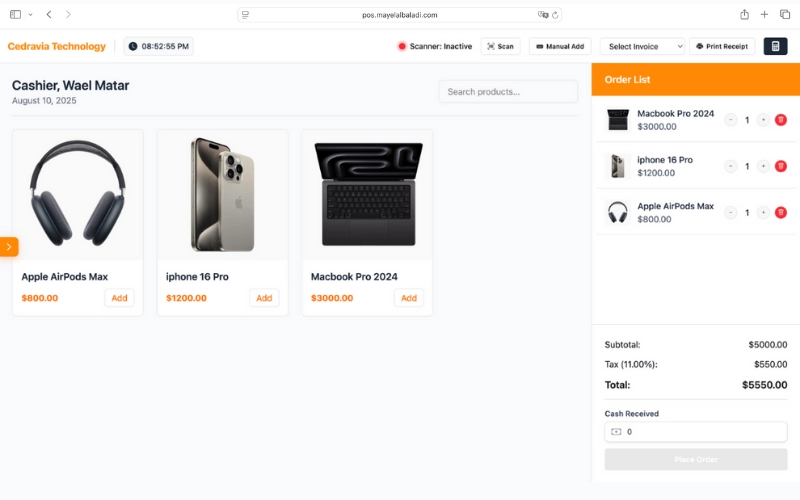Focus the Search products field
Viewport: 800px width, 500px height.
point(508,92)
